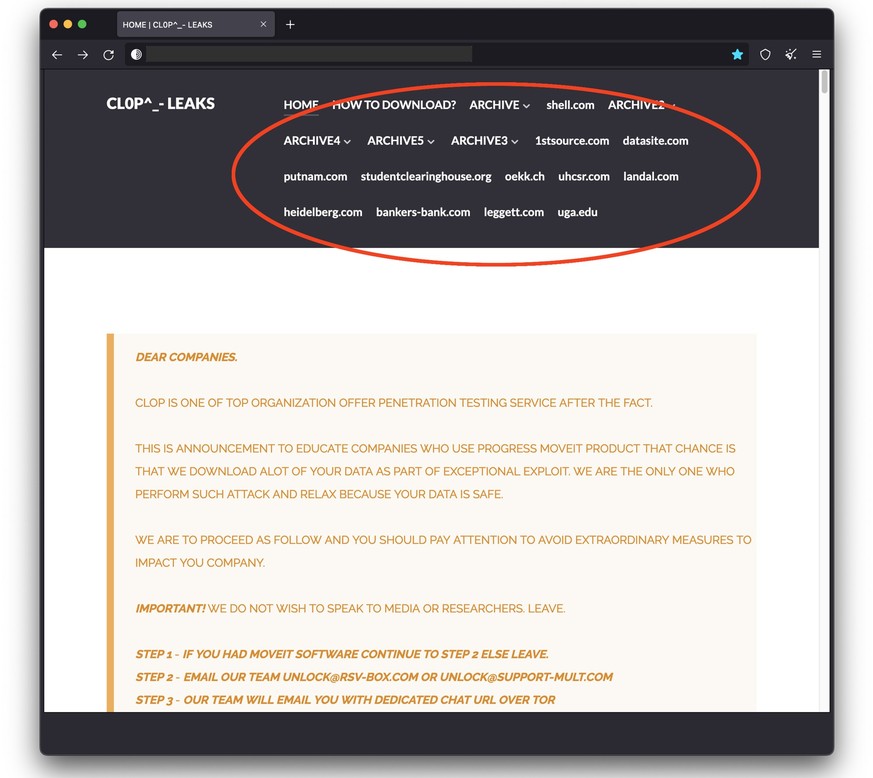Open the ARCHIVE3 dropdown

click(x=484, y=141)
